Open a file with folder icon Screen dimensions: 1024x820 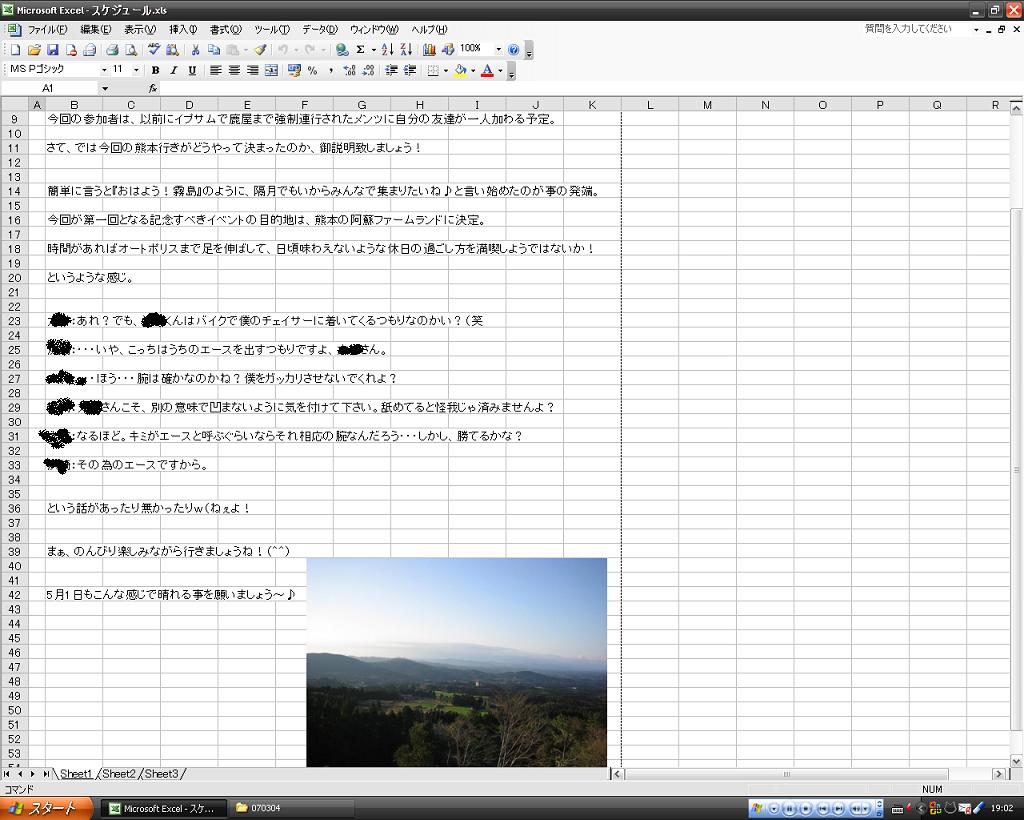pos(34,50)
